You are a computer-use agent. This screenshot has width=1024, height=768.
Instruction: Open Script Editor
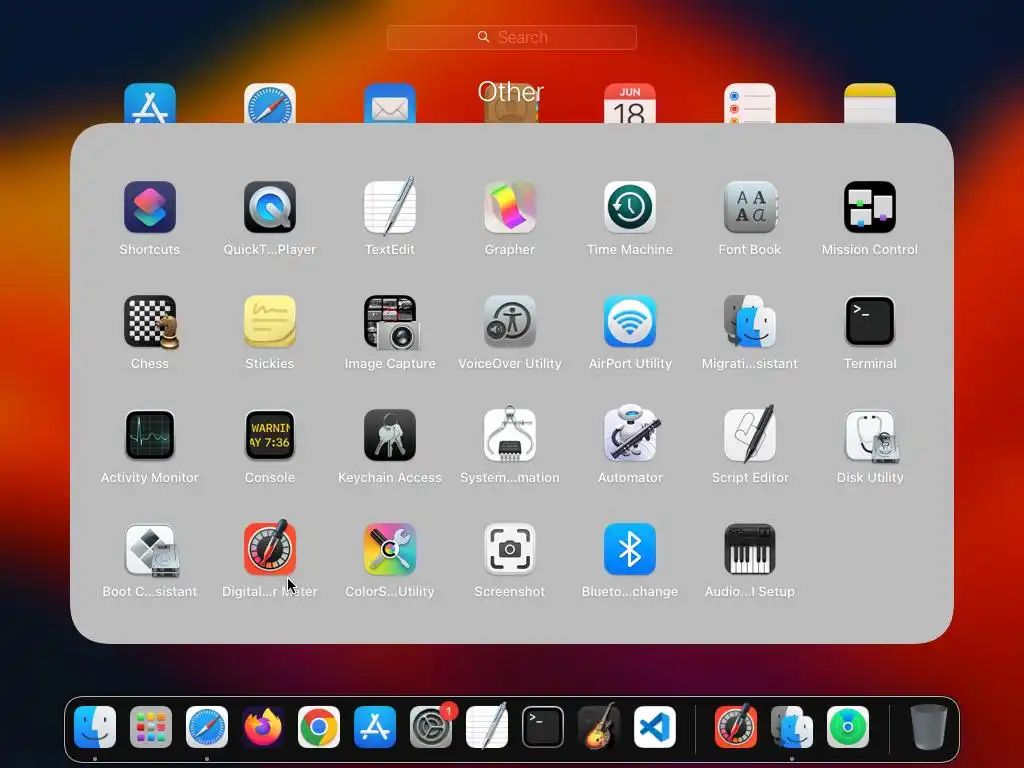(750, 434)
